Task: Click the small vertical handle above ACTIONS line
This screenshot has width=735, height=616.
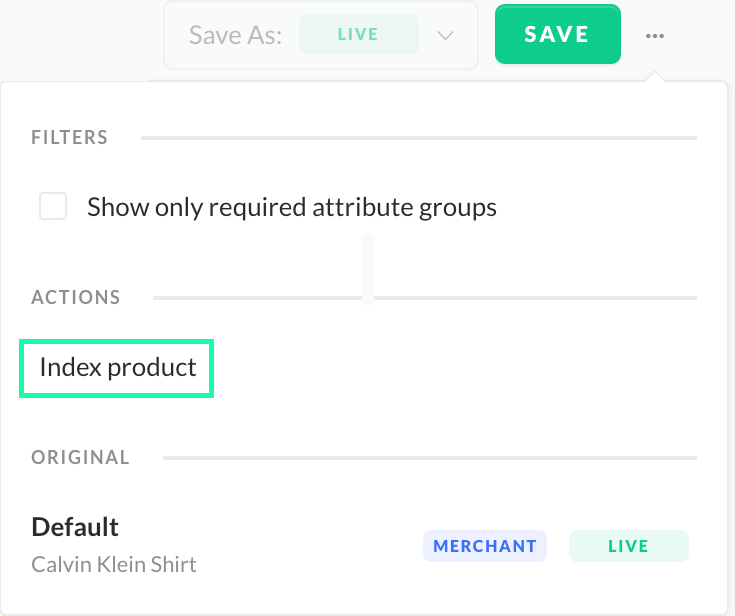Action: pyautogui.click(x=368, y=266)
